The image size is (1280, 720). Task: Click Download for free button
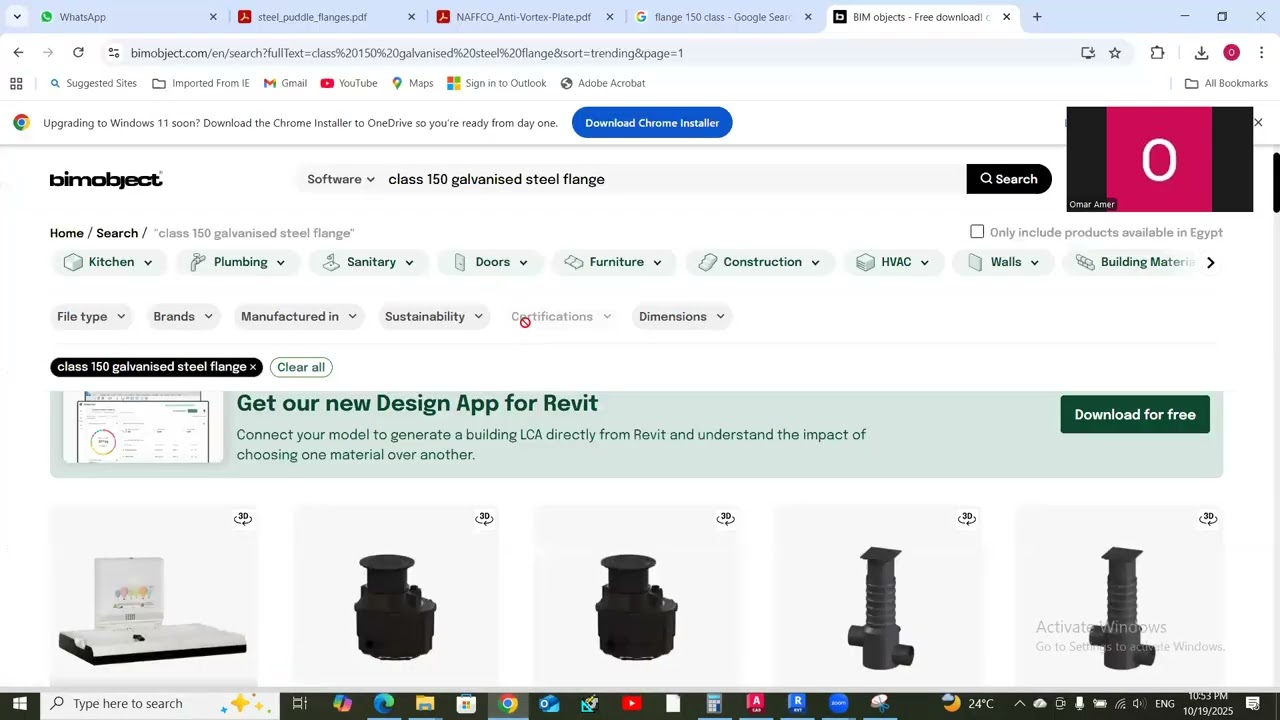pyautogui.click(x=1135, y=414)
